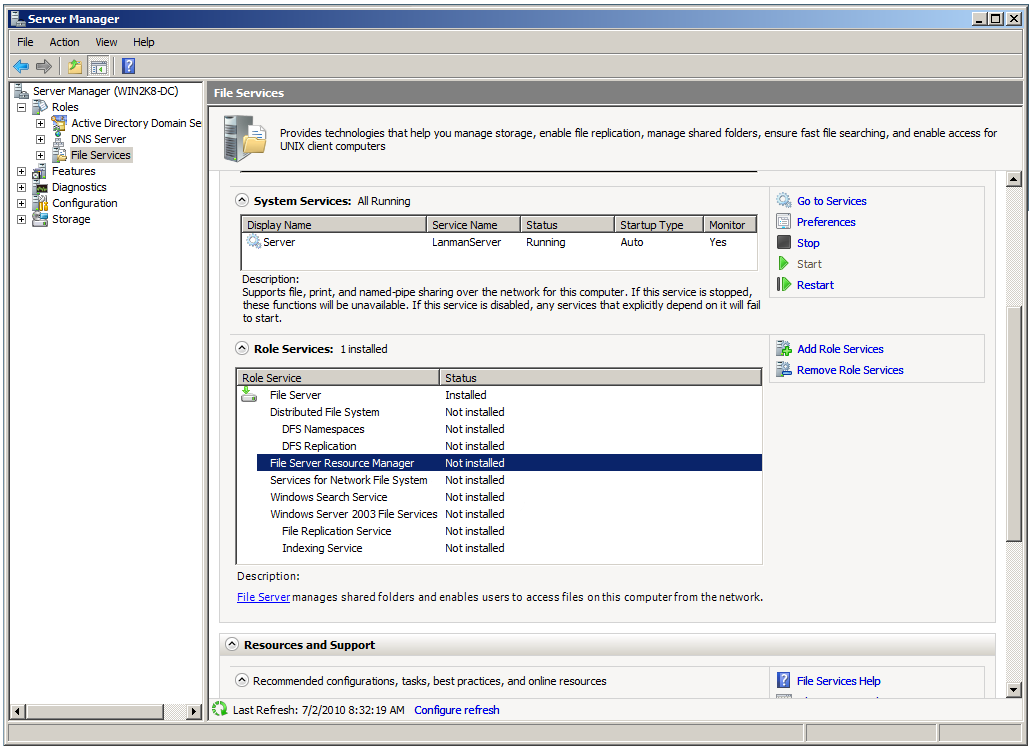Click the Storage node icon
The height and width of the screenshot is (748, 1030).
[x=40, y=219]
